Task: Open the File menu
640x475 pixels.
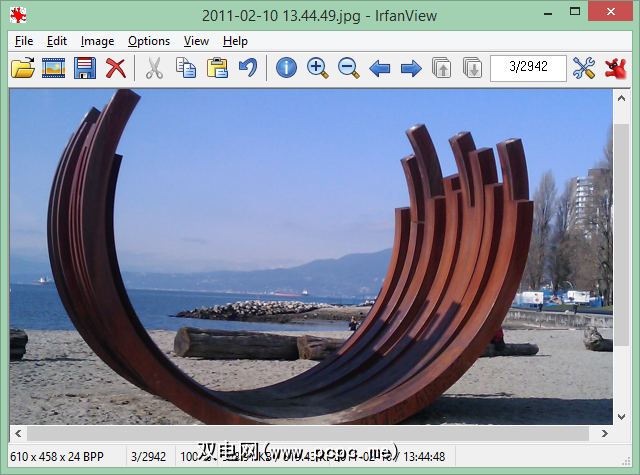Action: 24,41
